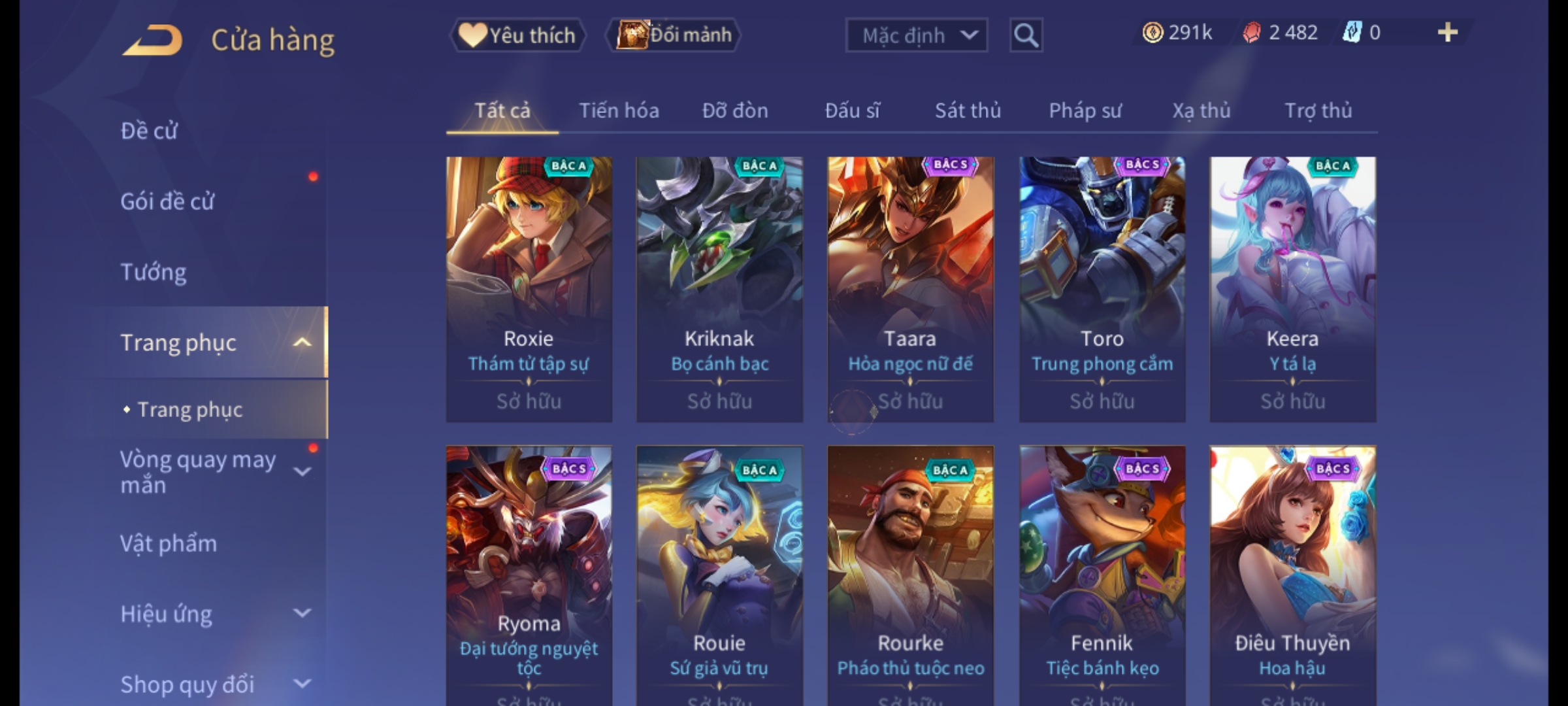Switch to the Sát thủ tab
The width and height of the screenshot is (1568, 706).
click(x=968, y=110)
